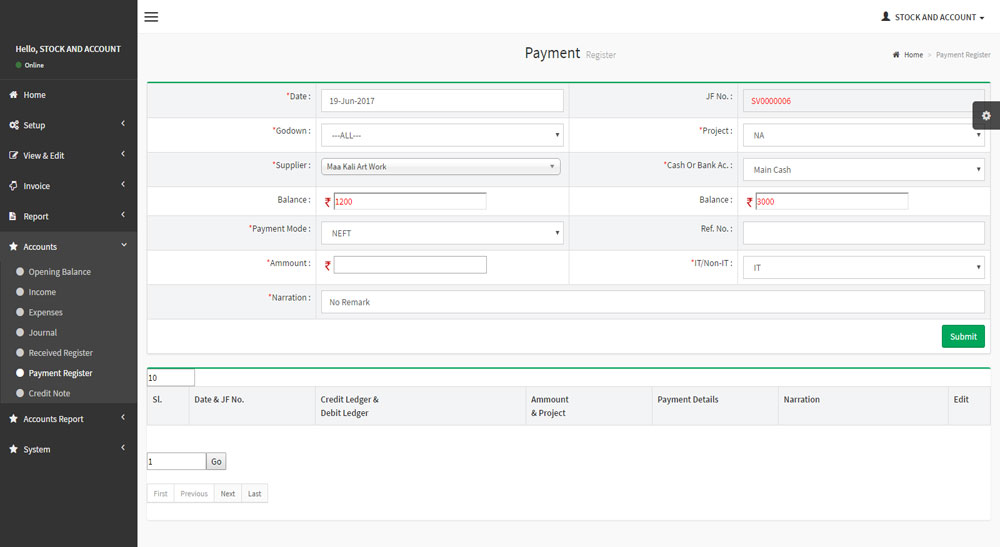This screenshot has height=547, width=1000.
Task: Click the breadcrumb home icon
Action: coord(896,55)
